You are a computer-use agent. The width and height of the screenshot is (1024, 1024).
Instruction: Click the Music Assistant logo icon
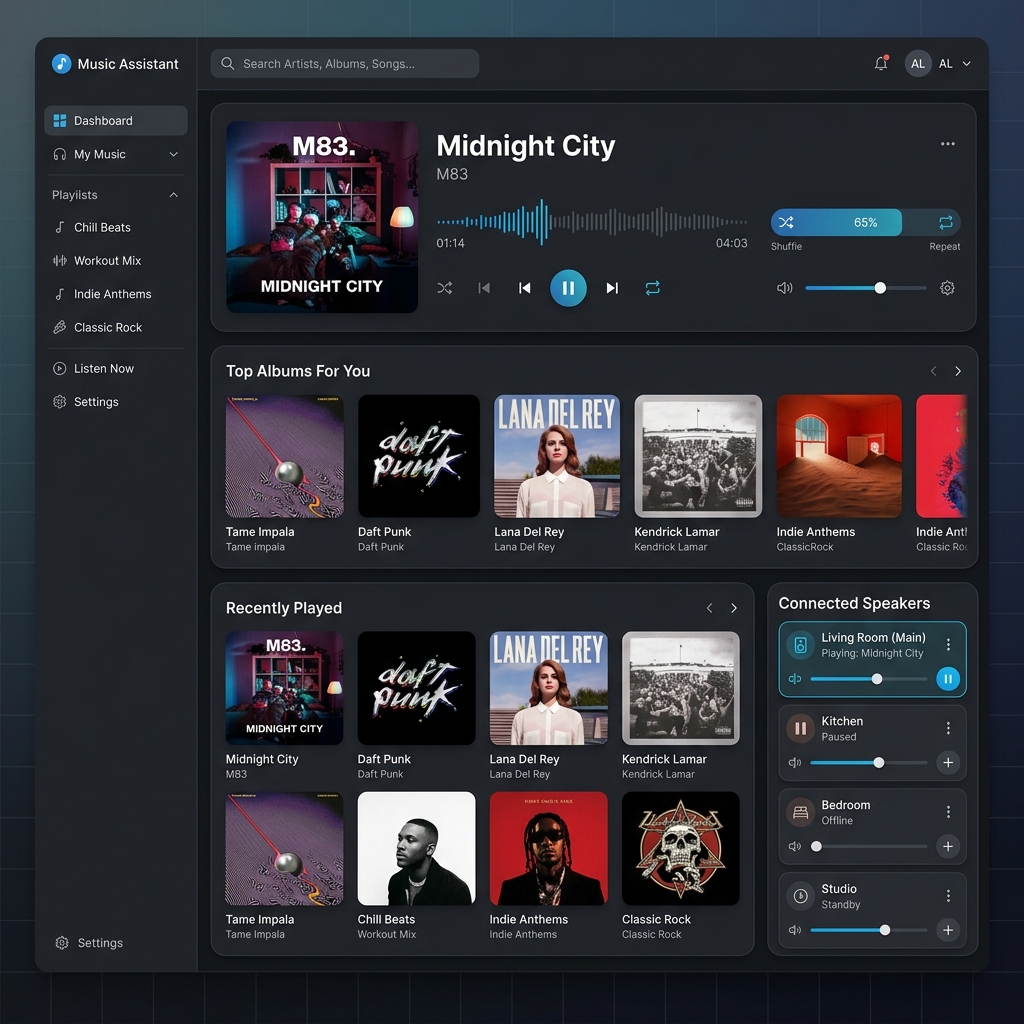61,63
